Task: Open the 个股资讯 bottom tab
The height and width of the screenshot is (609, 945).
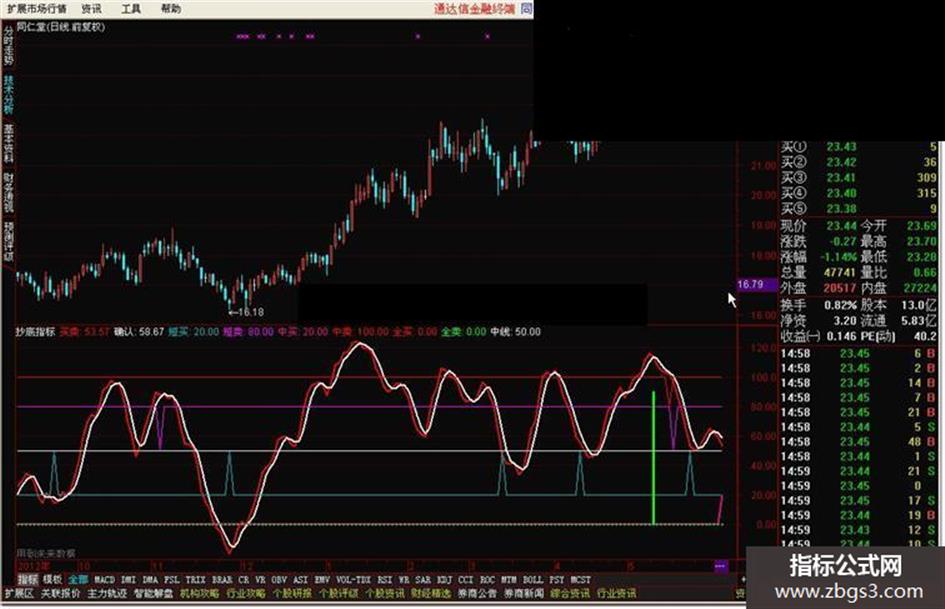Action: click(x=385, y=593)
